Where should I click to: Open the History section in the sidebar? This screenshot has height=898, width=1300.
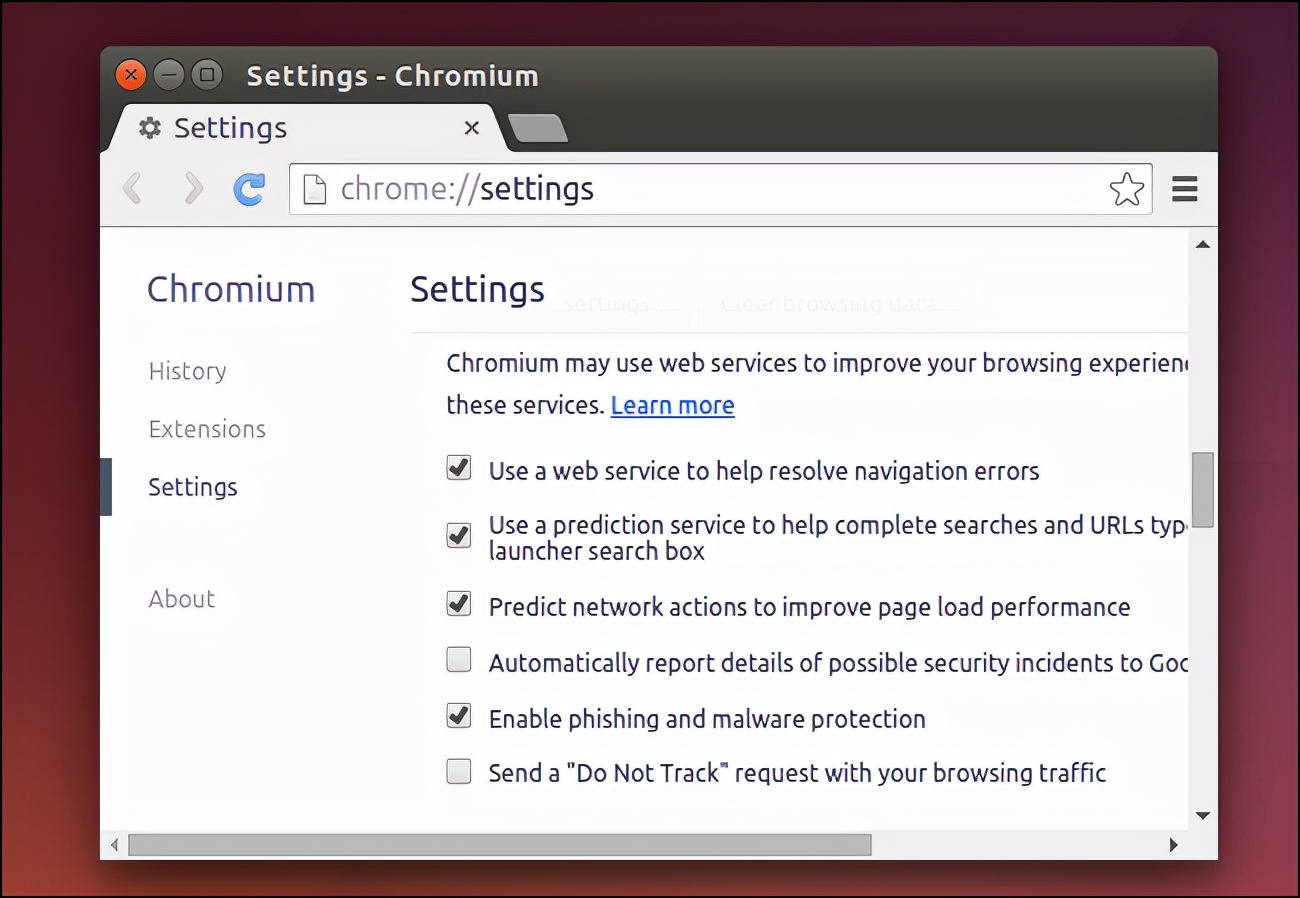pyautogui.click(x=187, y=371)
